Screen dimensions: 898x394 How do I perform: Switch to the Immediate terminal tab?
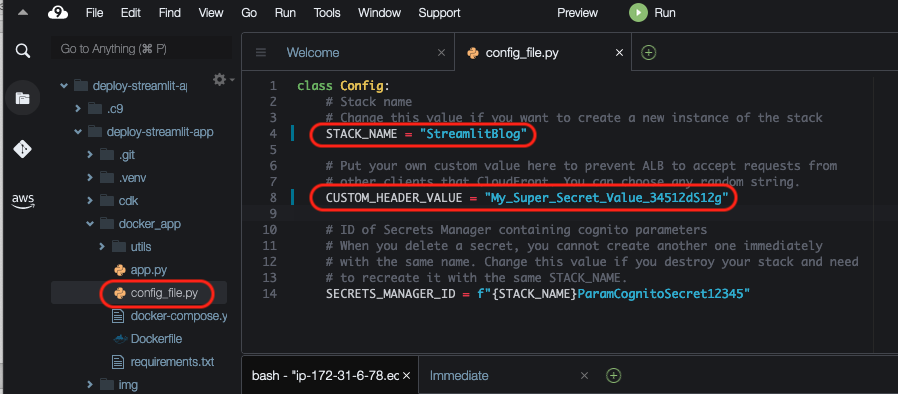[x=459, y=376]
